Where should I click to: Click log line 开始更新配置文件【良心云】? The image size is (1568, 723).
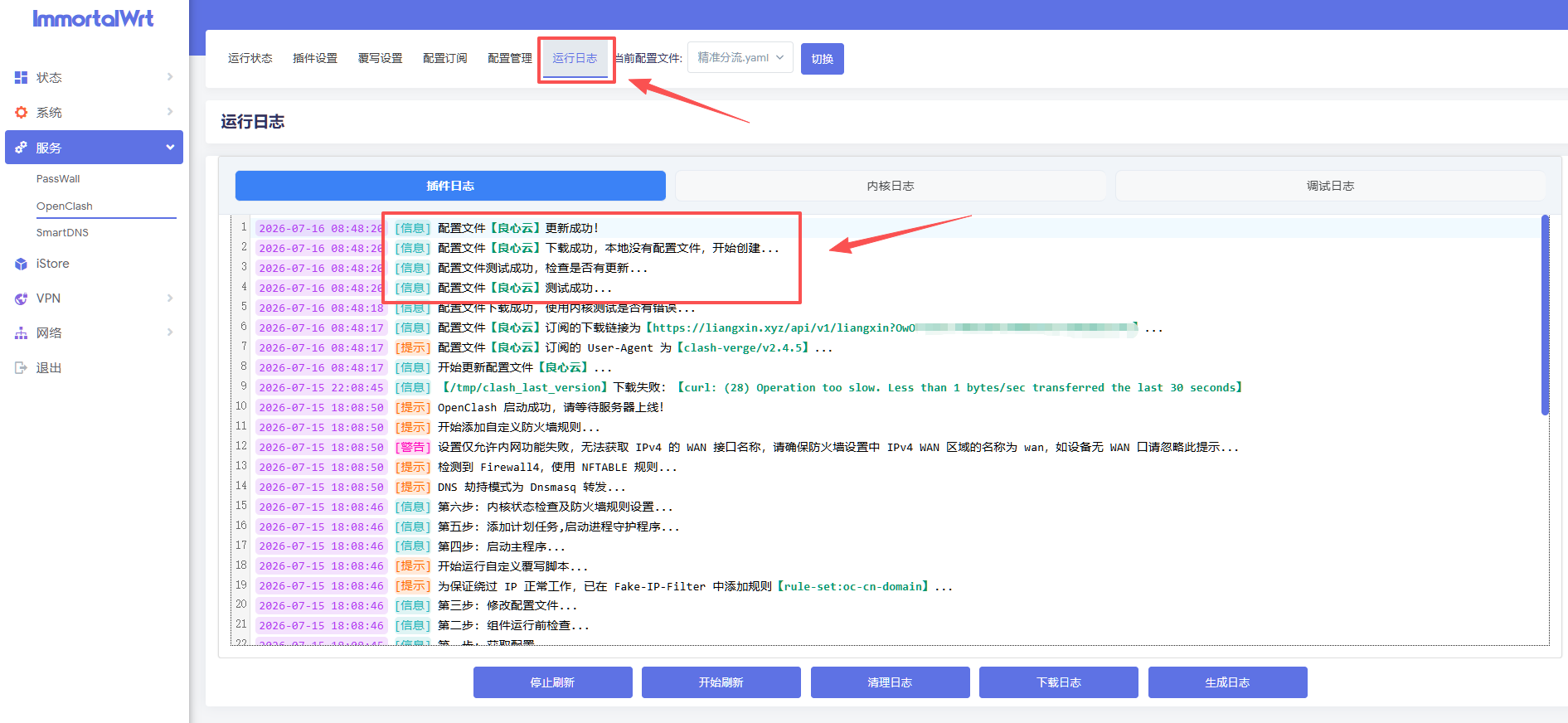click(x=524, y=368)
